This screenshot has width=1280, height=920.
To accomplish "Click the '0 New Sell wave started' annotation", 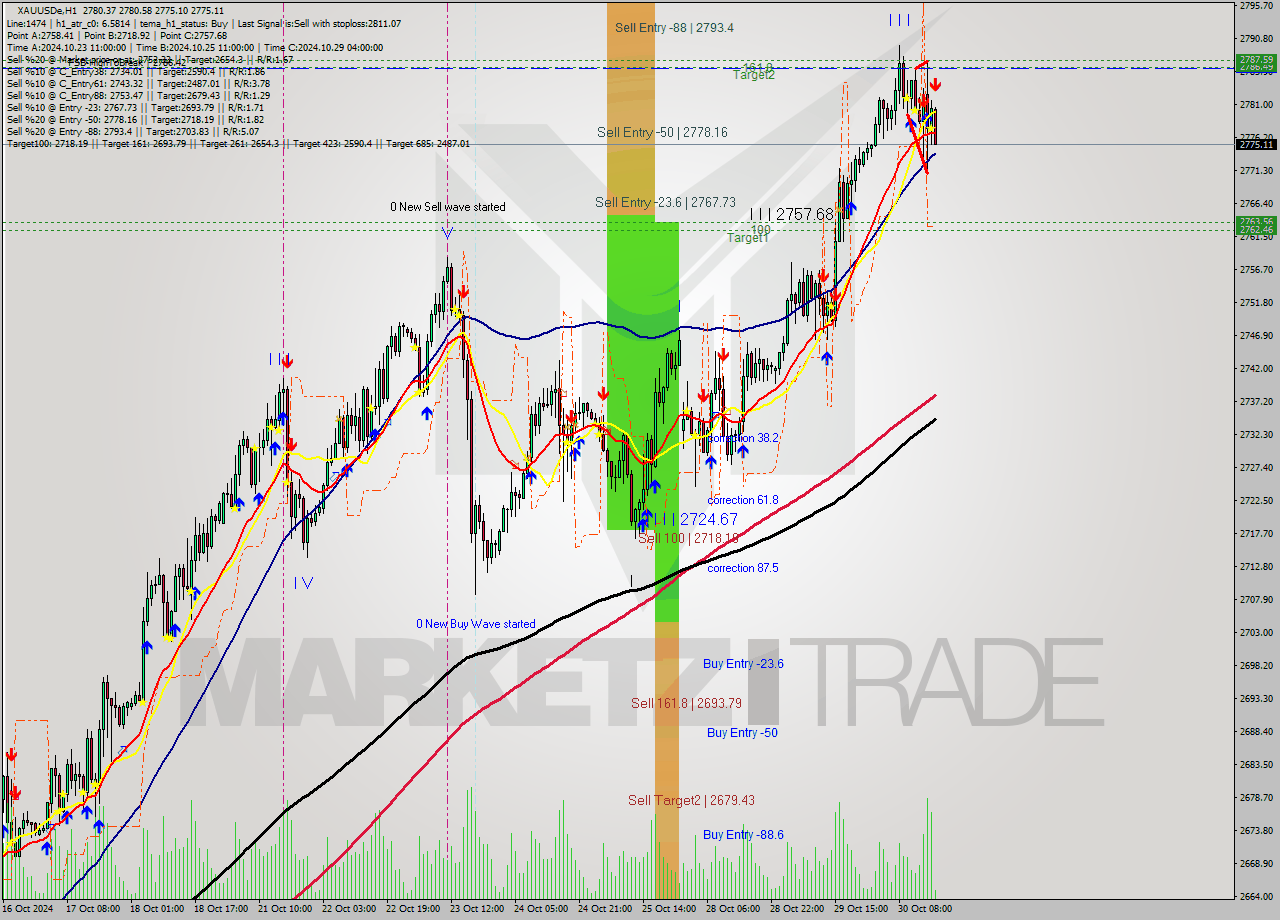I will [448, 207].
